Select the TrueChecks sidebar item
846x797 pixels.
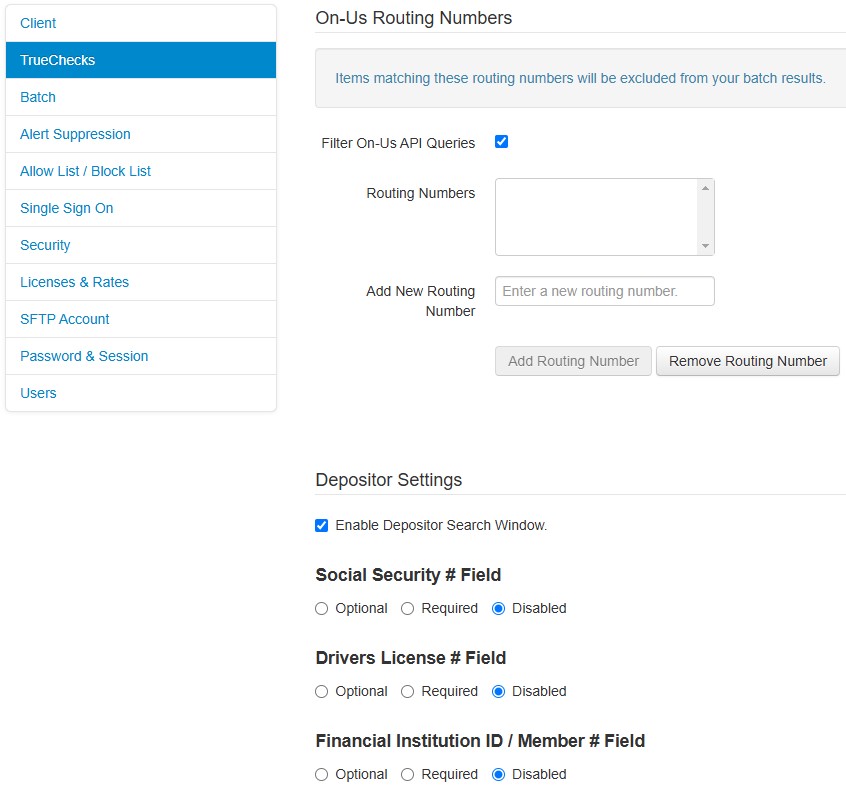141,60
